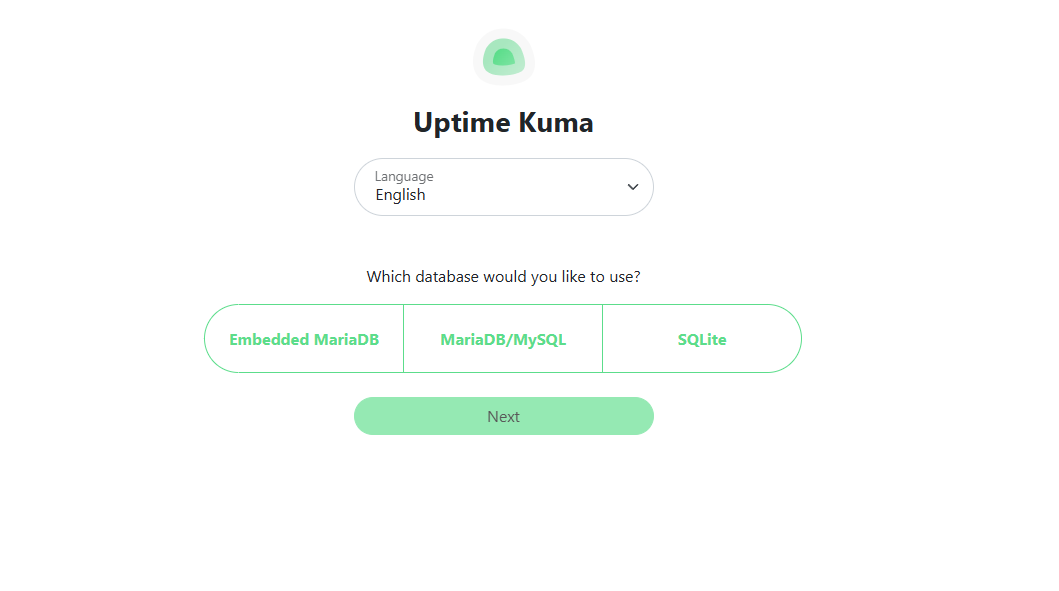1059x591 pixels.
Task: Click the small 'Language' field label
Action: (x=404, y=177)
